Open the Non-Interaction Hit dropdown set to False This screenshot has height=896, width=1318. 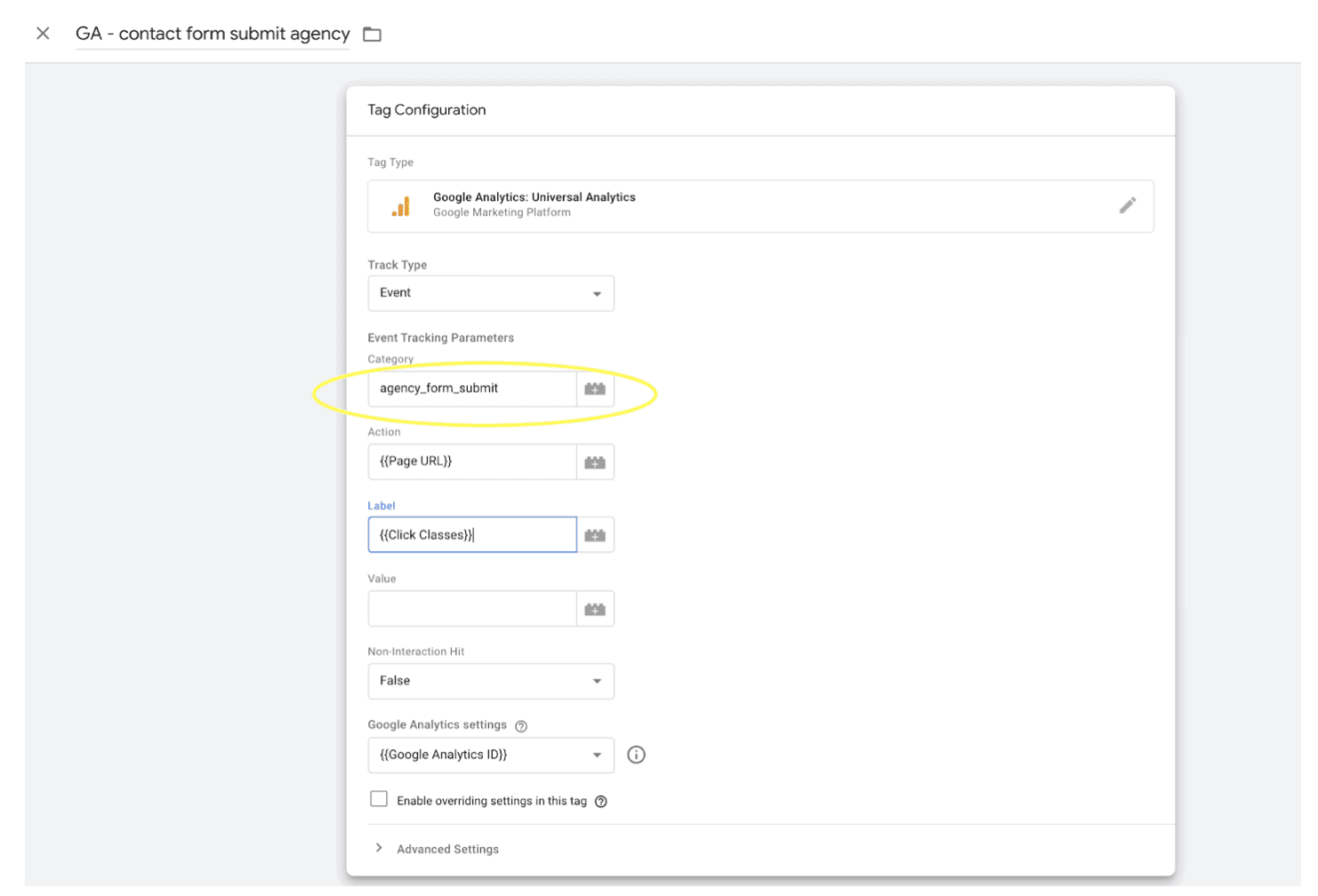[x=491, y=682]
